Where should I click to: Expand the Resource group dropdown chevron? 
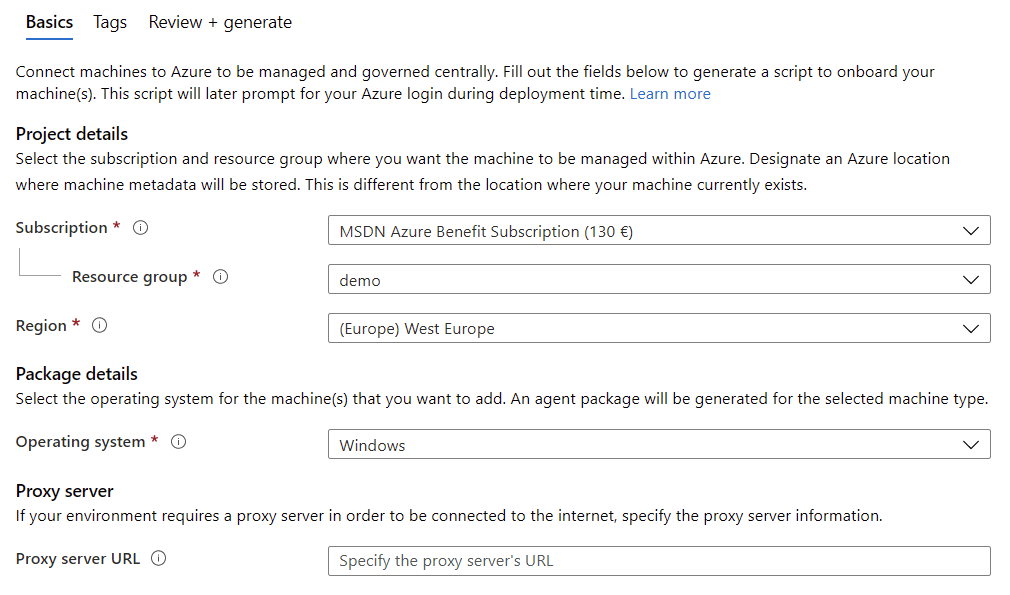(971, 279)
